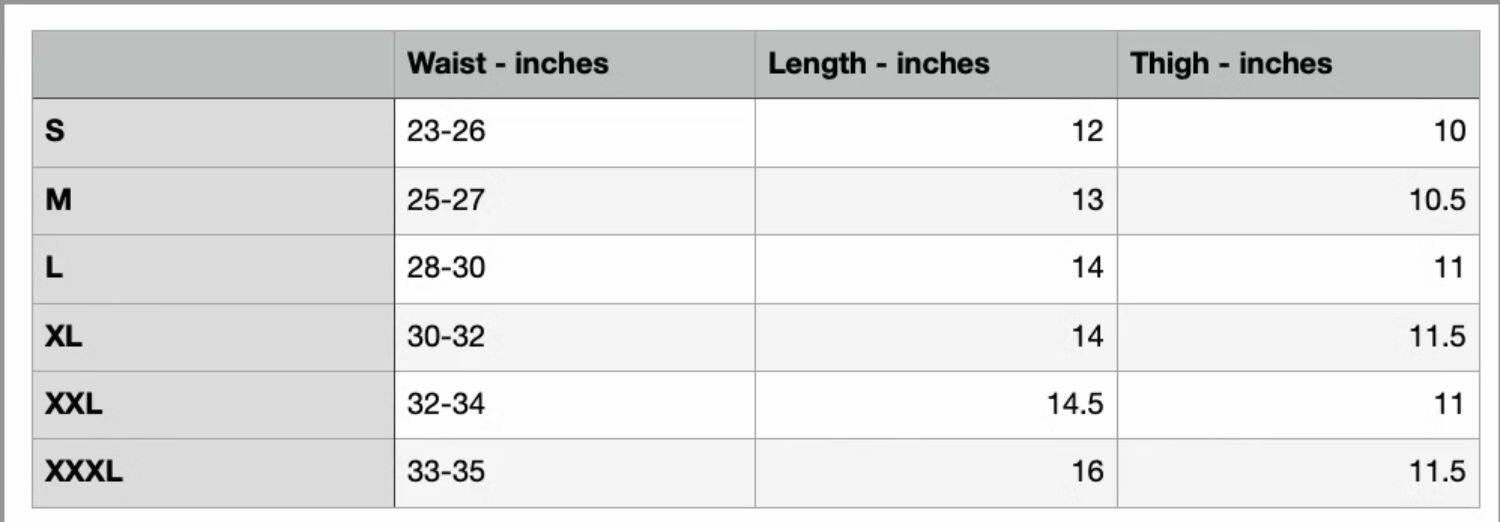The image size is (1500, 522).
Task: Click the empty top-left header cell
Action: tap(213, 64)
